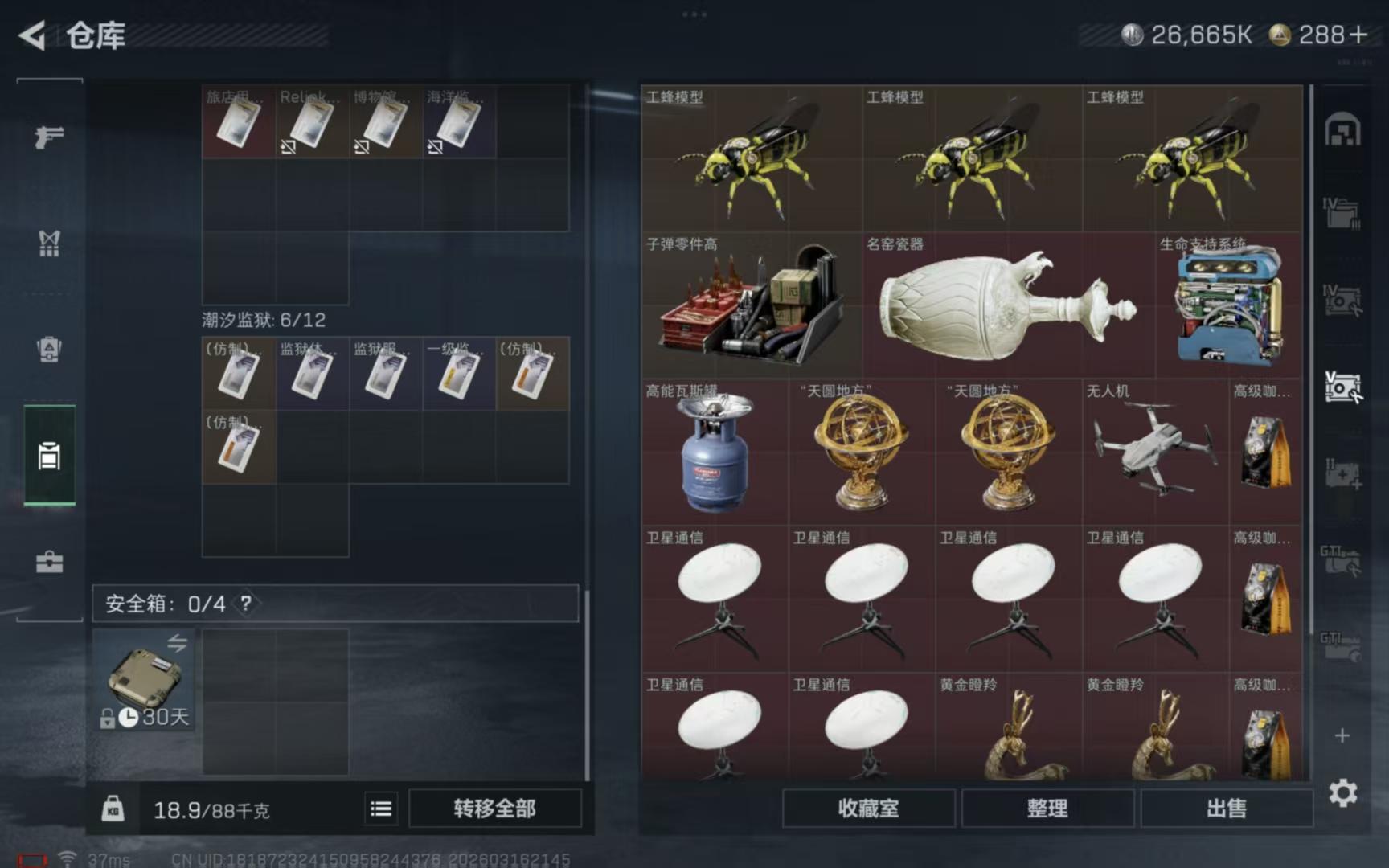Click the swap arrows on safe box item
1389x868 pixels.
[177, 643]
